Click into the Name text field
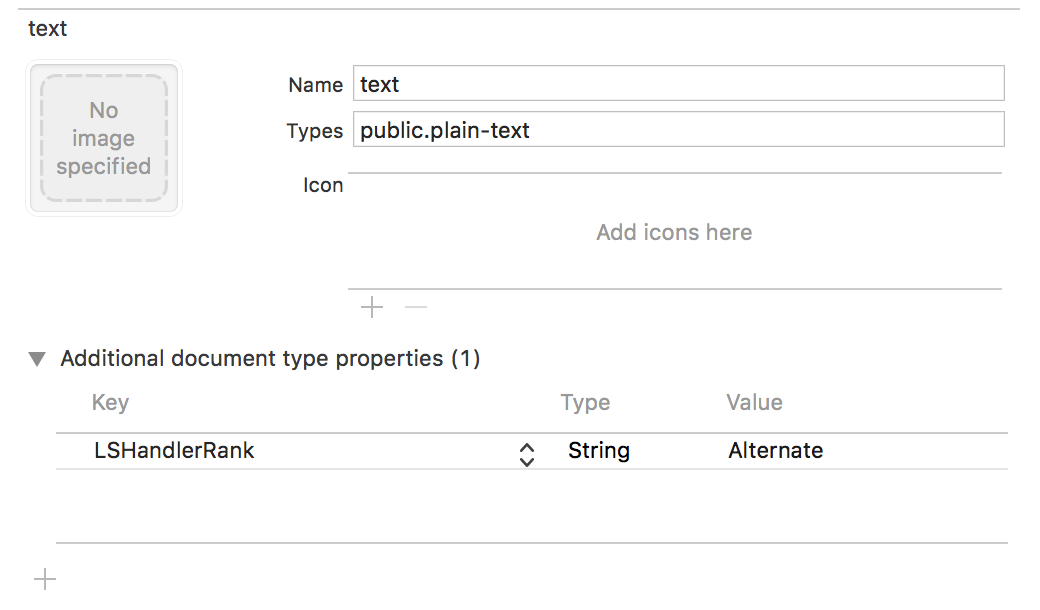Image resolution: width=1040 pixels, height=610 pixels. [678, 84]
